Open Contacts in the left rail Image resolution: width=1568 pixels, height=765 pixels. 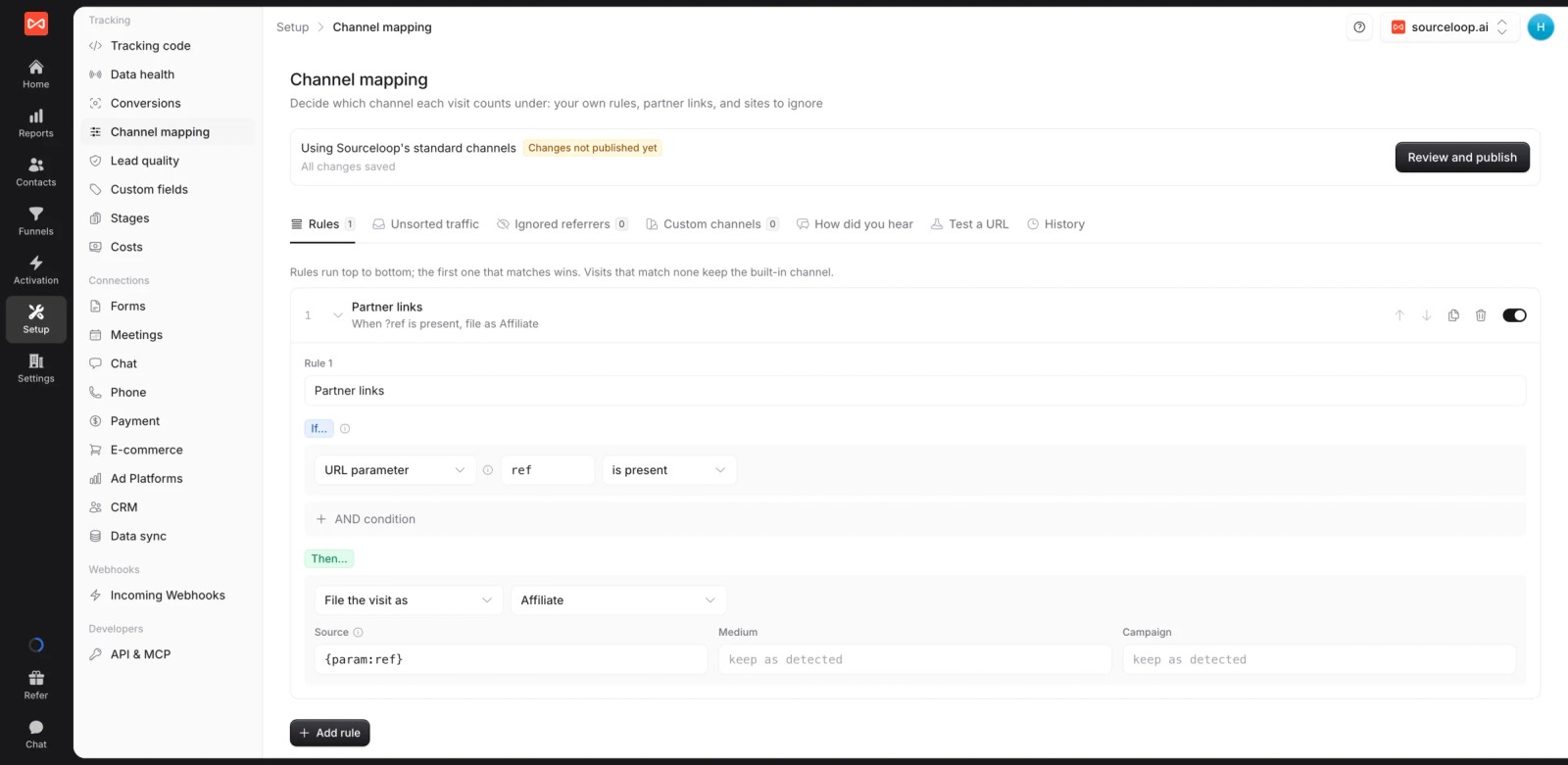point(36,172)
